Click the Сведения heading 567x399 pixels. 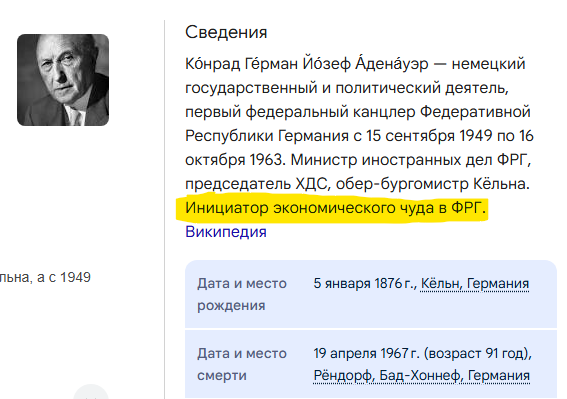[x=226, y=32]
